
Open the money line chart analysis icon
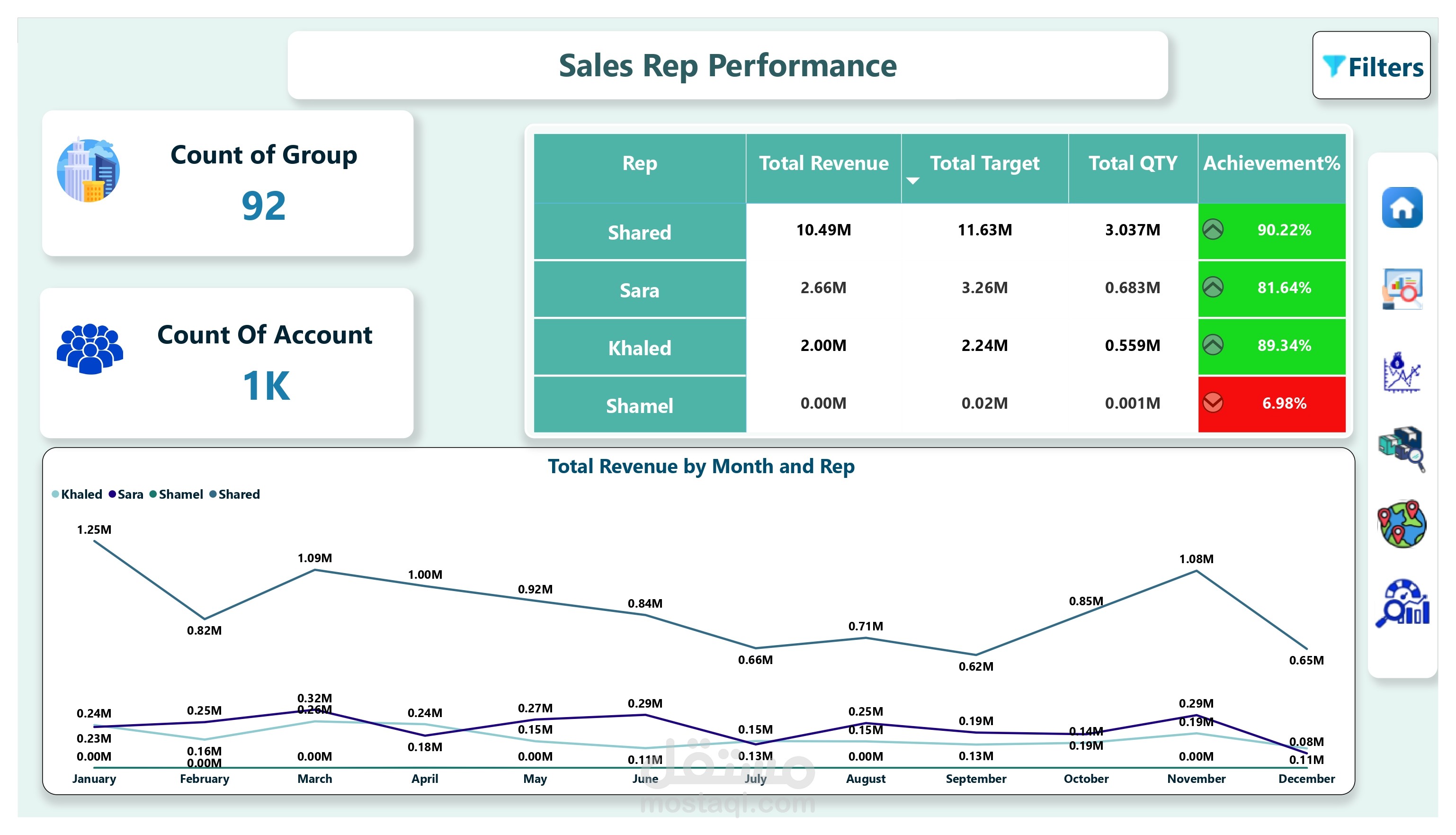(1402, 372)
